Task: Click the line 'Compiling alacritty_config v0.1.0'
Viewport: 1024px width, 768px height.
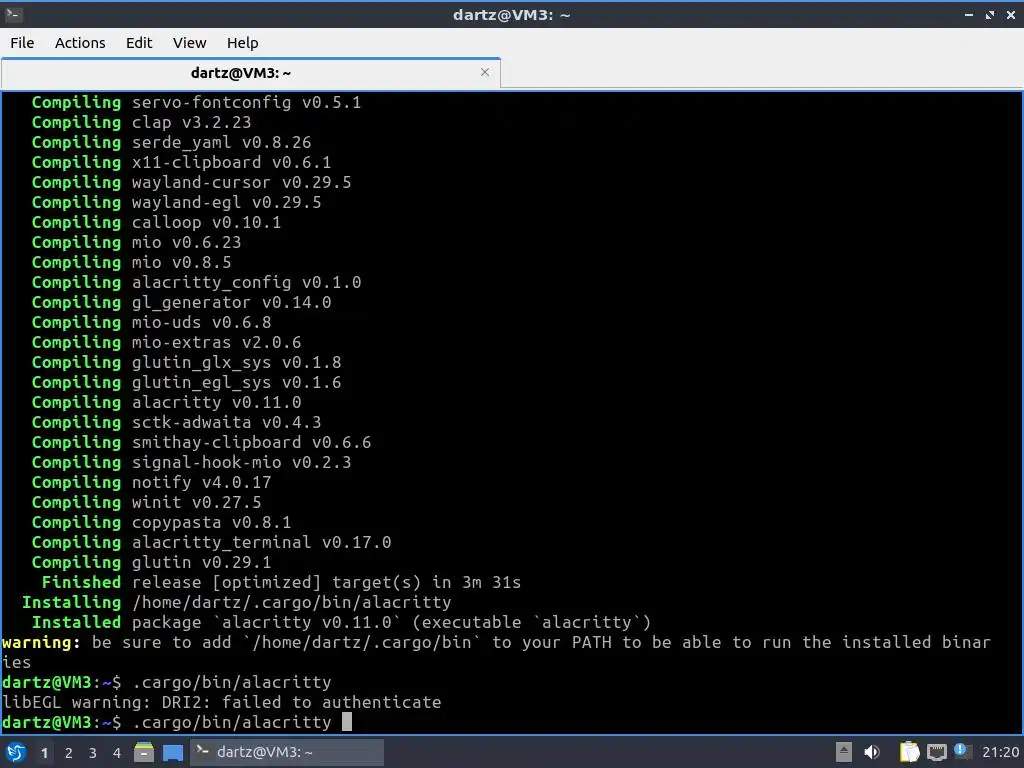Action: [x=196, y=282]
